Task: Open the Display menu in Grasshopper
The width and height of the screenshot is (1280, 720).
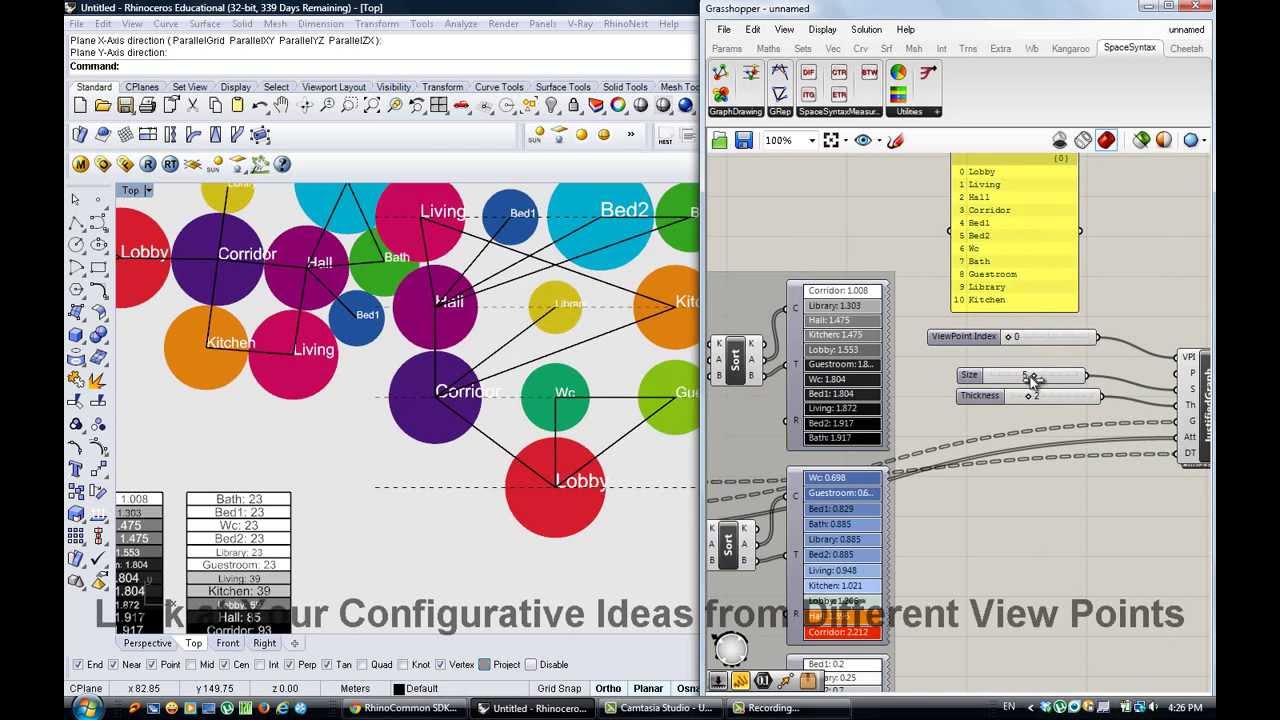Action: pyautogui.click(x=822, y=29)
